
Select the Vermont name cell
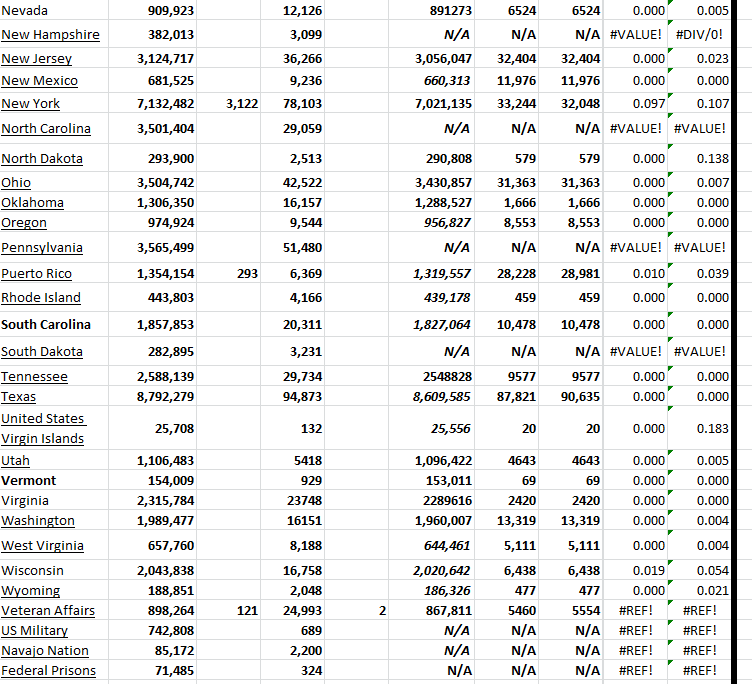(x=29, y=481)
